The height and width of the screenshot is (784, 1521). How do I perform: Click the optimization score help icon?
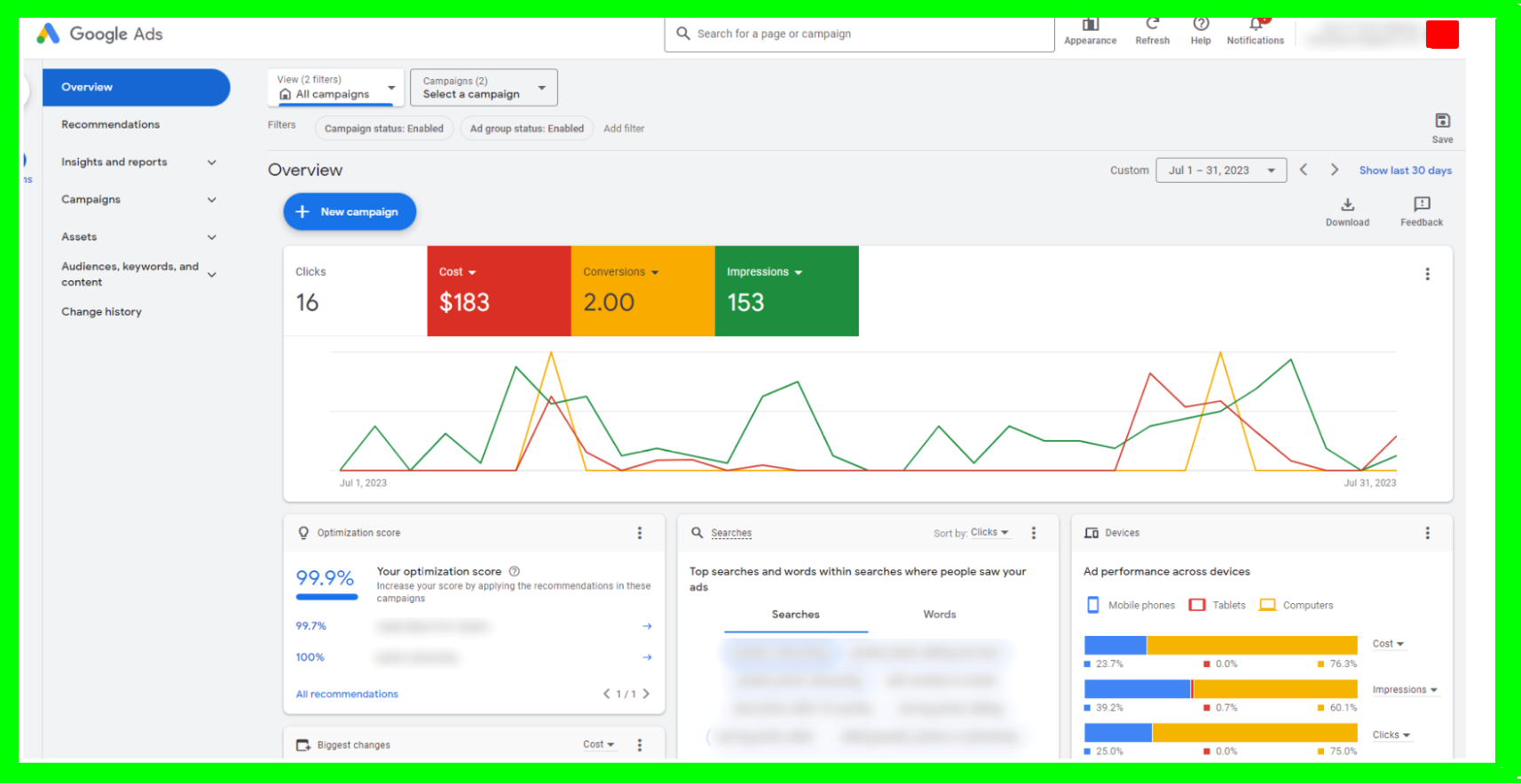tap(514, 571)
